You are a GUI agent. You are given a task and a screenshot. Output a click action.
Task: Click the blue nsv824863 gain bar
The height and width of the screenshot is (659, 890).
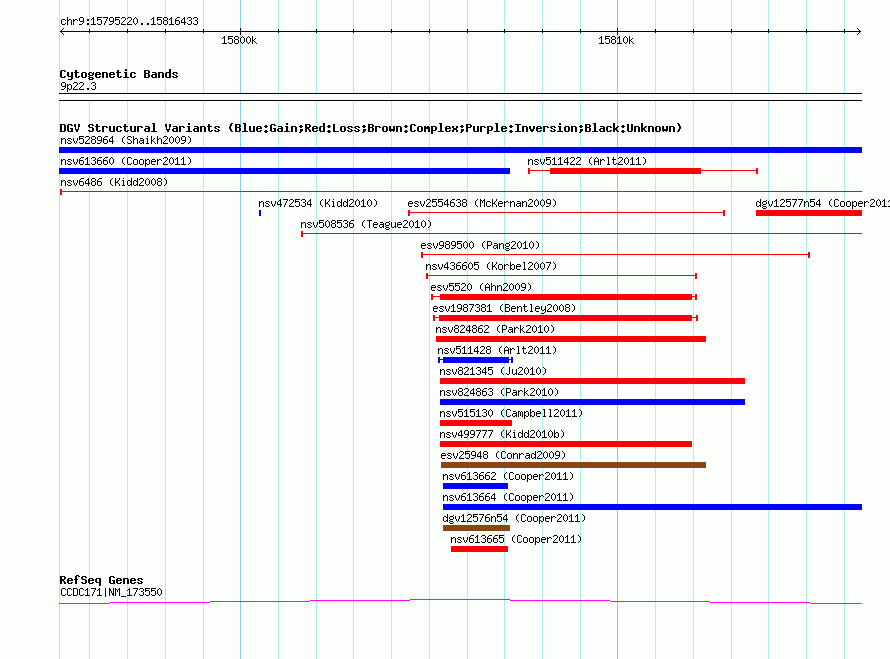[x=592, y=402]
